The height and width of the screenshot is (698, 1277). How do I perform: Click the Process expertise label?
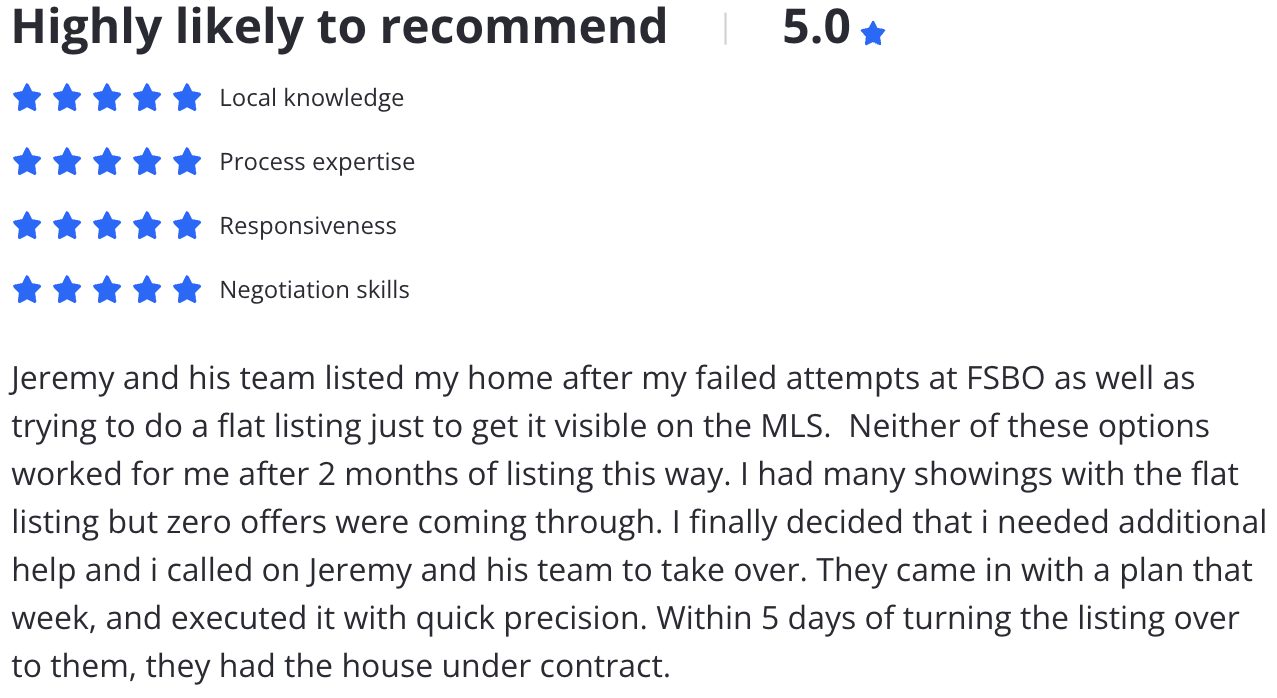[x=317, y=162]
